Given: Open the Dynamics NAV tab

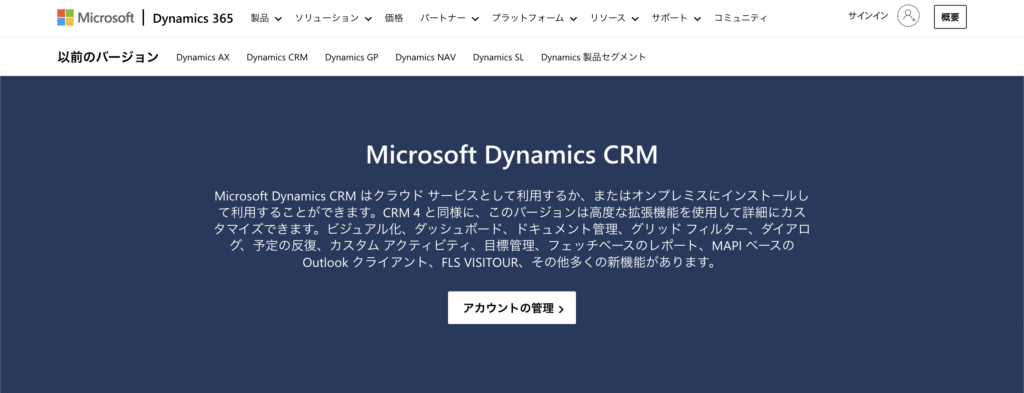Looking at the screenshot, I should coord(425,57).
